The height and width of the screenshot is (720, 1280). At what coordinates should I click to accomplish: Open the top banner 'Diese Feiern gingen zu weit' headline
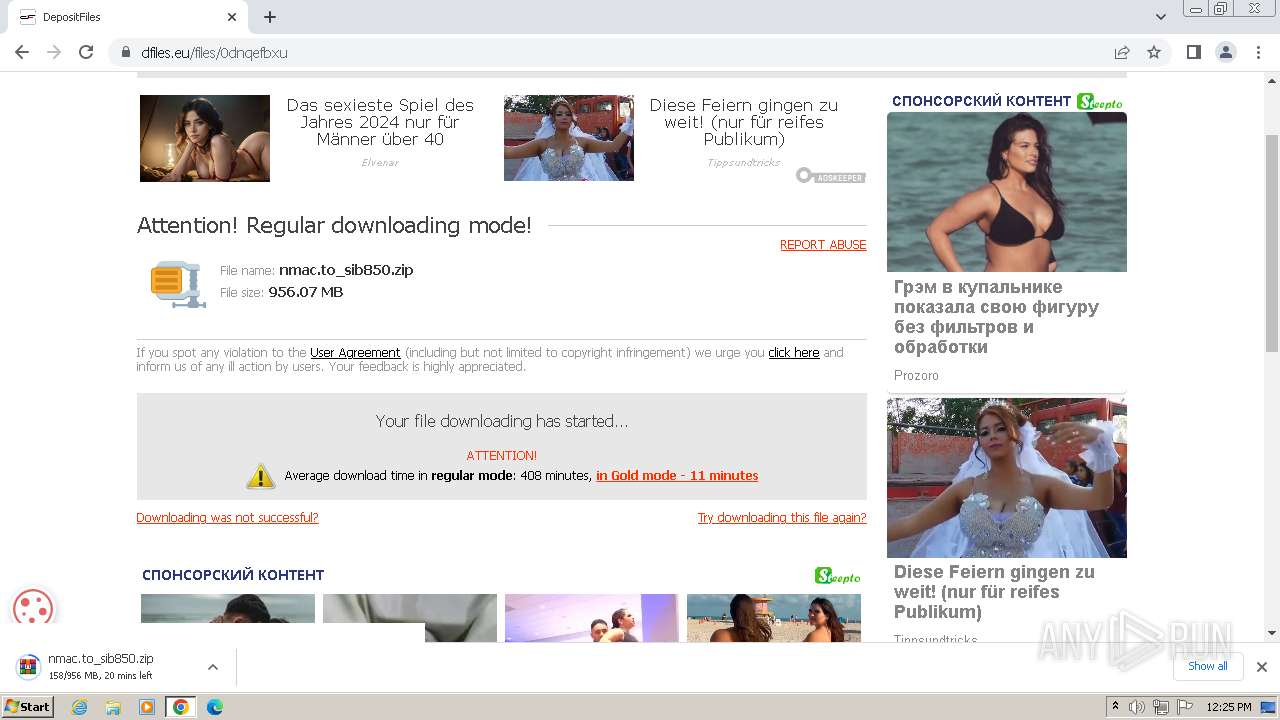744,122
